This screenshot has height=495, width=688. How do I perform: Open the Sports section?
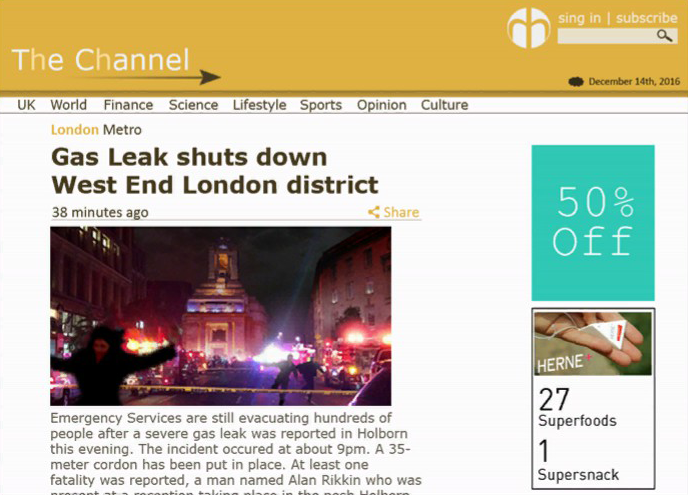pyautogui.click(x=321, y=105)
